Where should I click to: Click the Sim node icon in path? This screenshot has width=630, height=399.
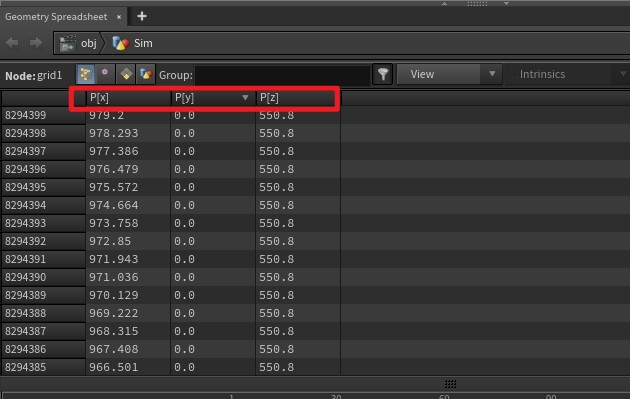(120, 43)
